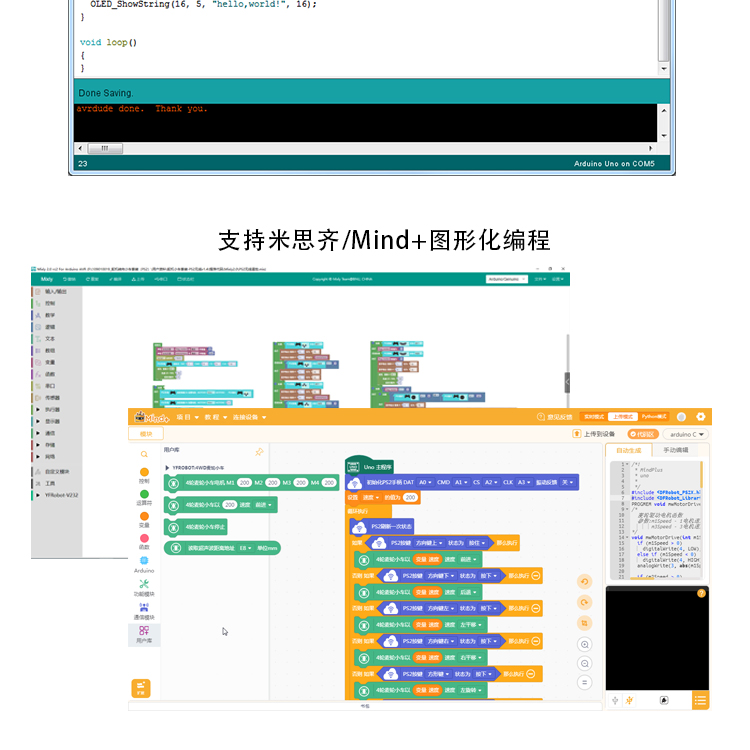Switch to Python模式 mode

tap(653, 417)
